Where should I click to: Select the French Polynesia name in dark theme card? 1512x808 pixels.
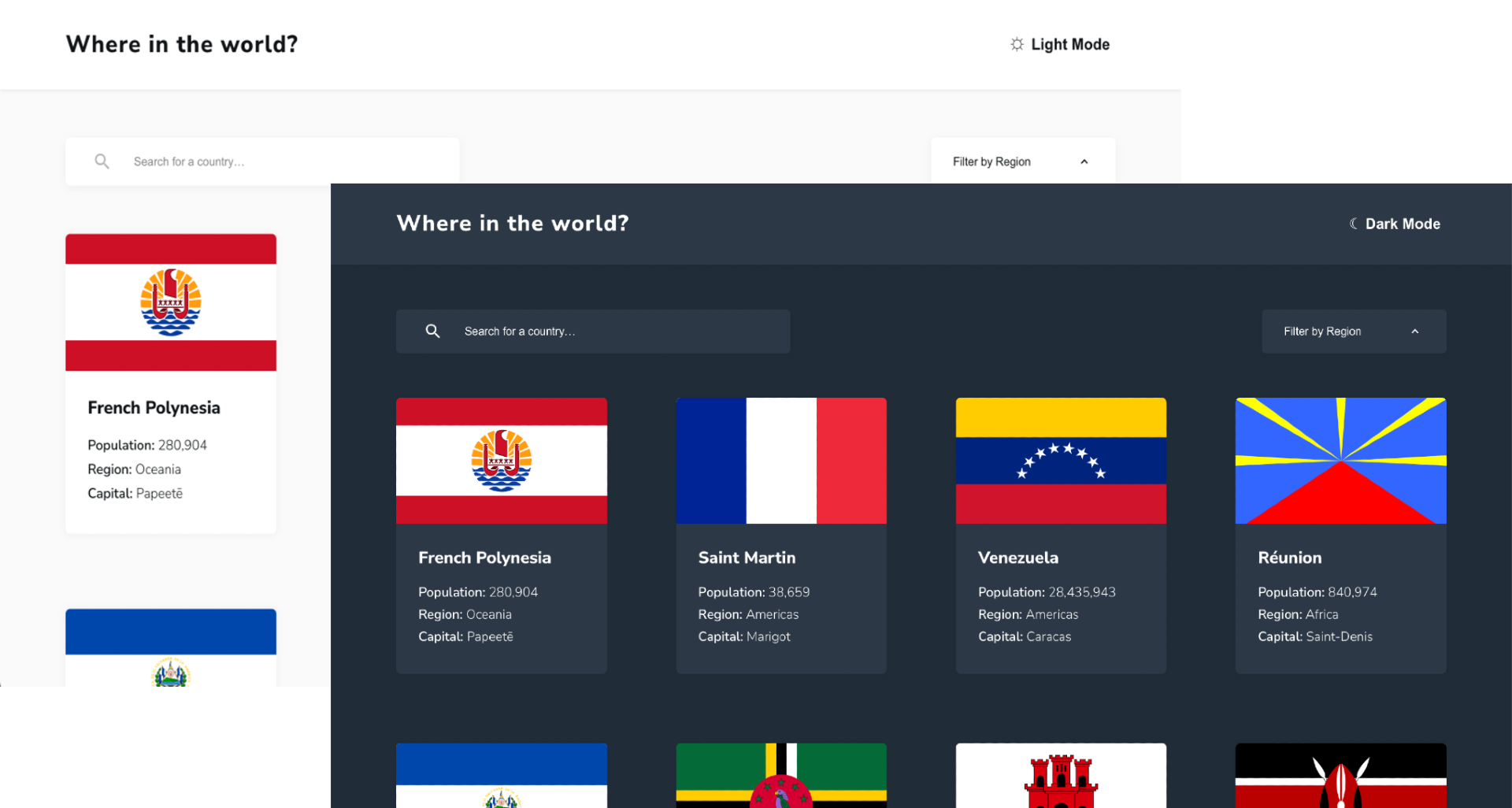(484, 558)
